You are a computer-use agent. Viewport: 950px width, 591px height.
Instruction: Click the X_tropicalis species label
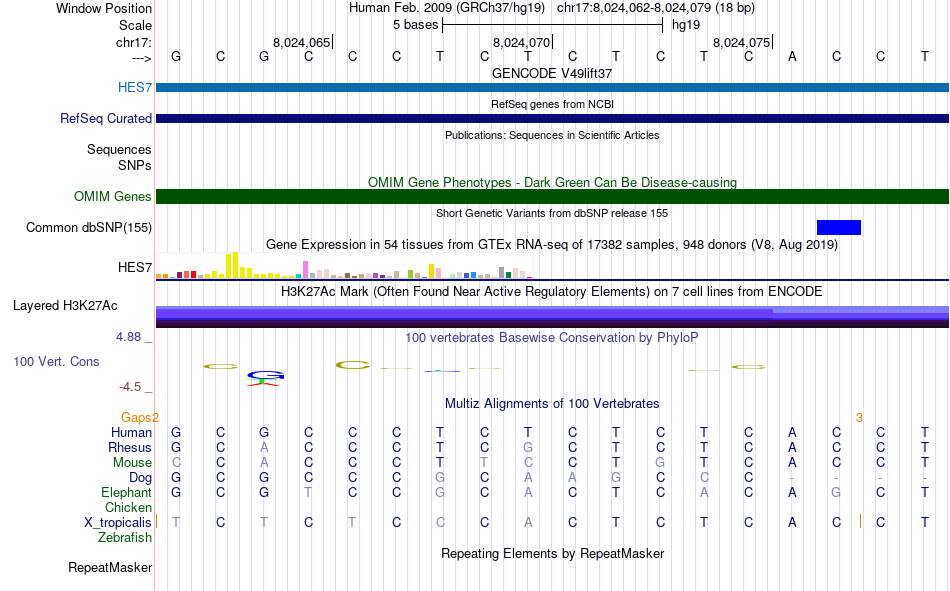coord(118,523)
